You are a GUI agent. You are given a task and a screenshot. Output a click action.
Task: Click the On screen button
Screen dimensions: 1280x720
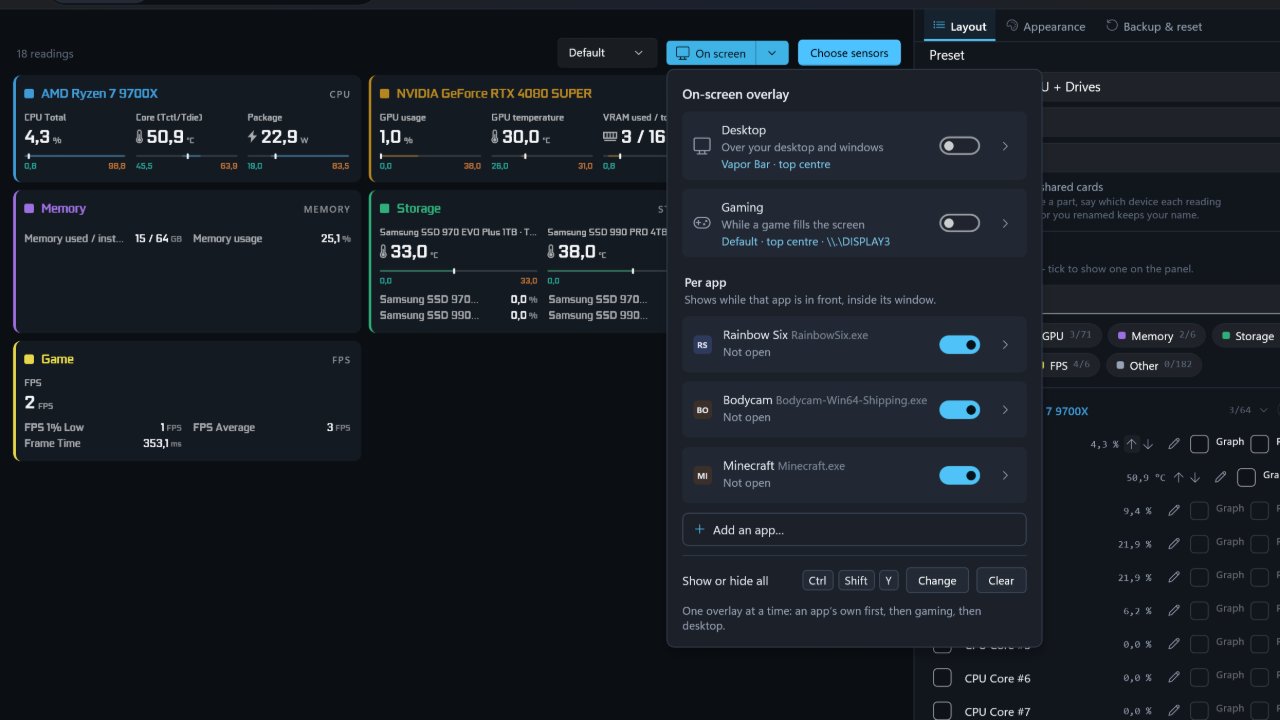coord(711,53)
